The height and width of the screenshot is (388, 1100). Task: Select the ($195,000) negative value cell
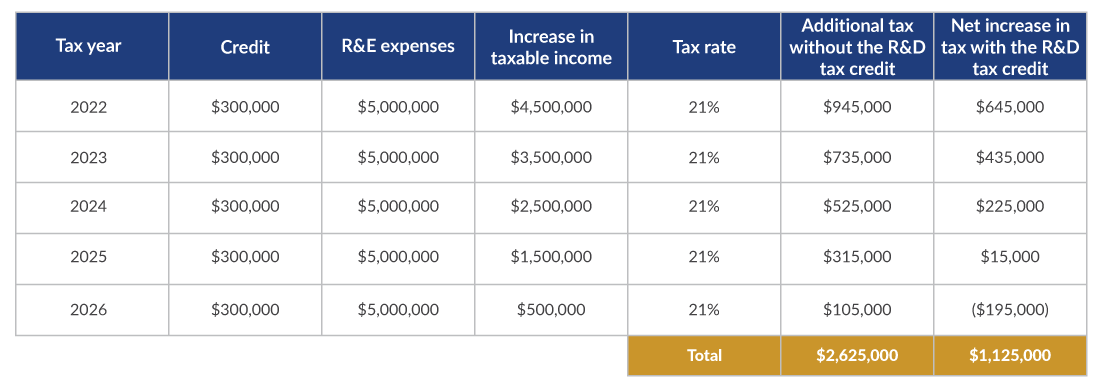point(1010,309)
